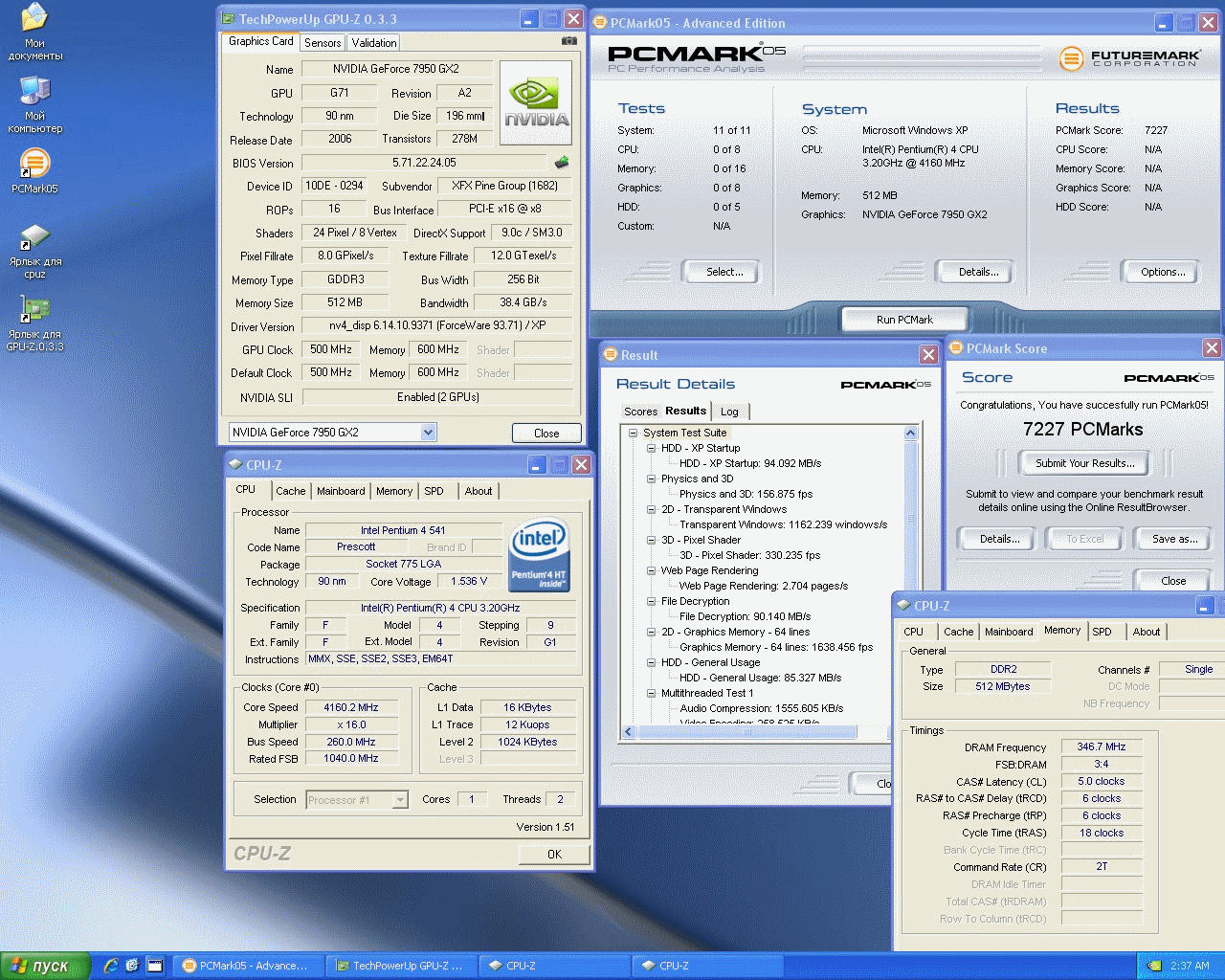Open the Mainboard tab in left CPU-Z window

pyautogui.click(x=341, y=491)
